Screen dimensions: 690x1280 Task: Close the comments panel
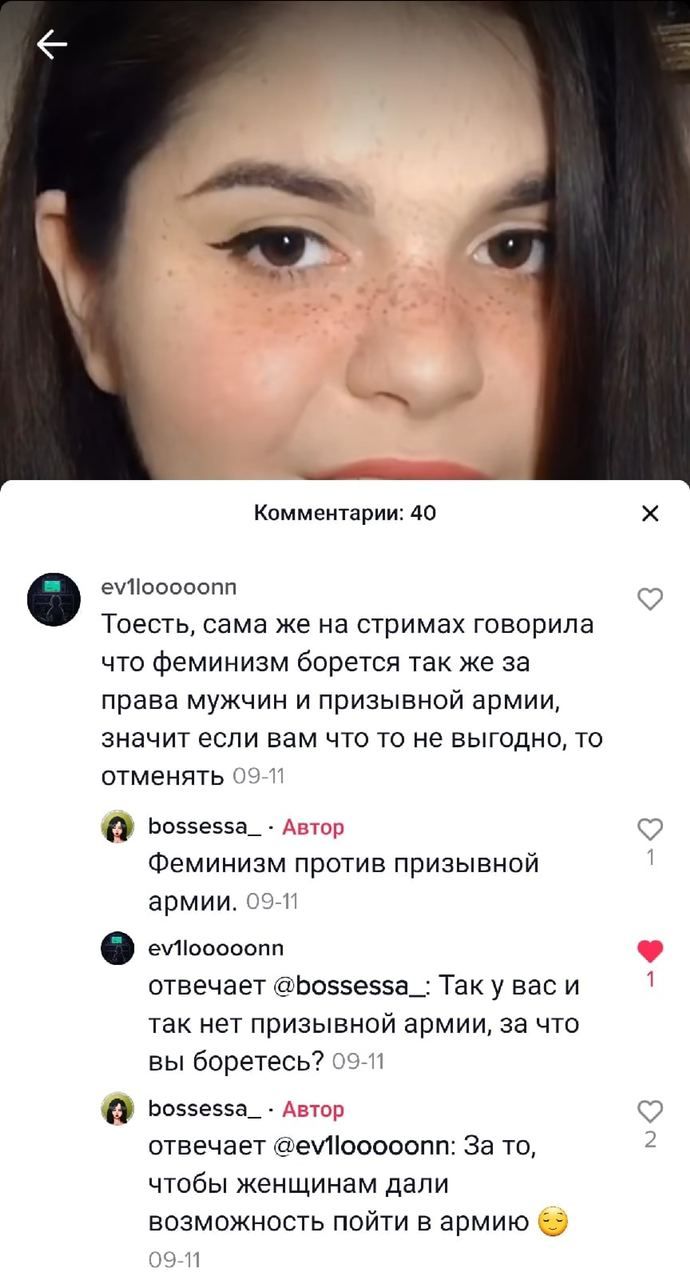click(650, 514)
